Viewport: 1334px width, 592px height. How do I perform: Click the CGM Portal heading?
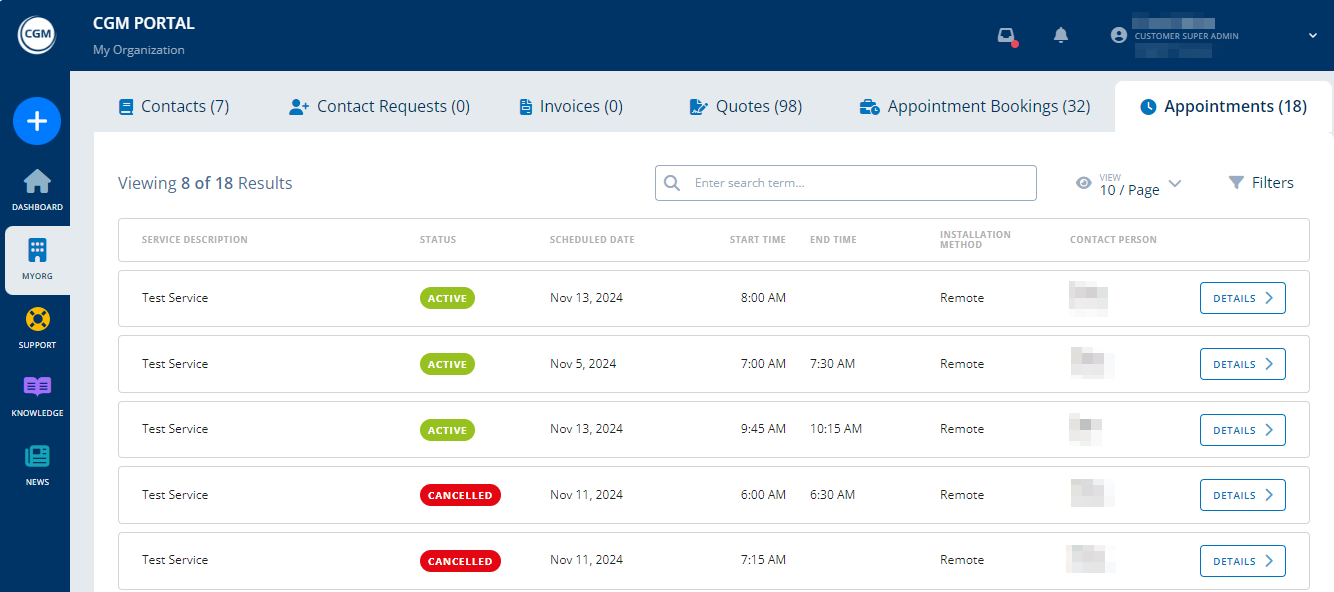pos(143,22)
